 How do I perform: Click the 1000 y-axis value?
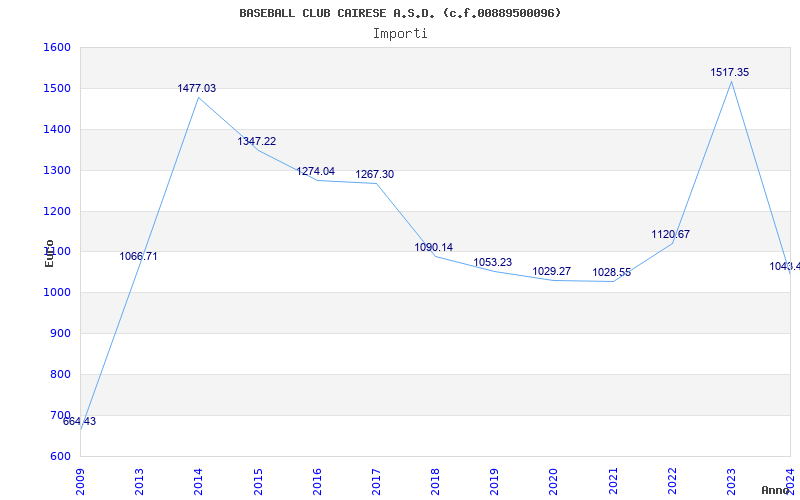[x=57, y=293]
